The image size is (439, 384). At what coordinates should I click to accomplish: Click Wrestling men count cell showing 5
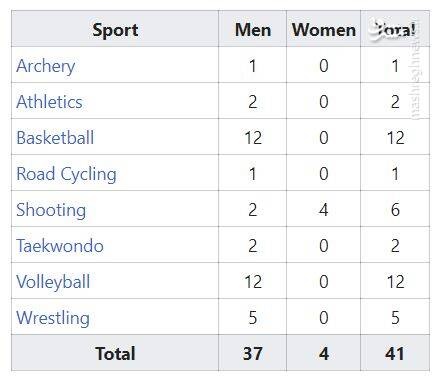pyautogui.click(x=253, y=318)
